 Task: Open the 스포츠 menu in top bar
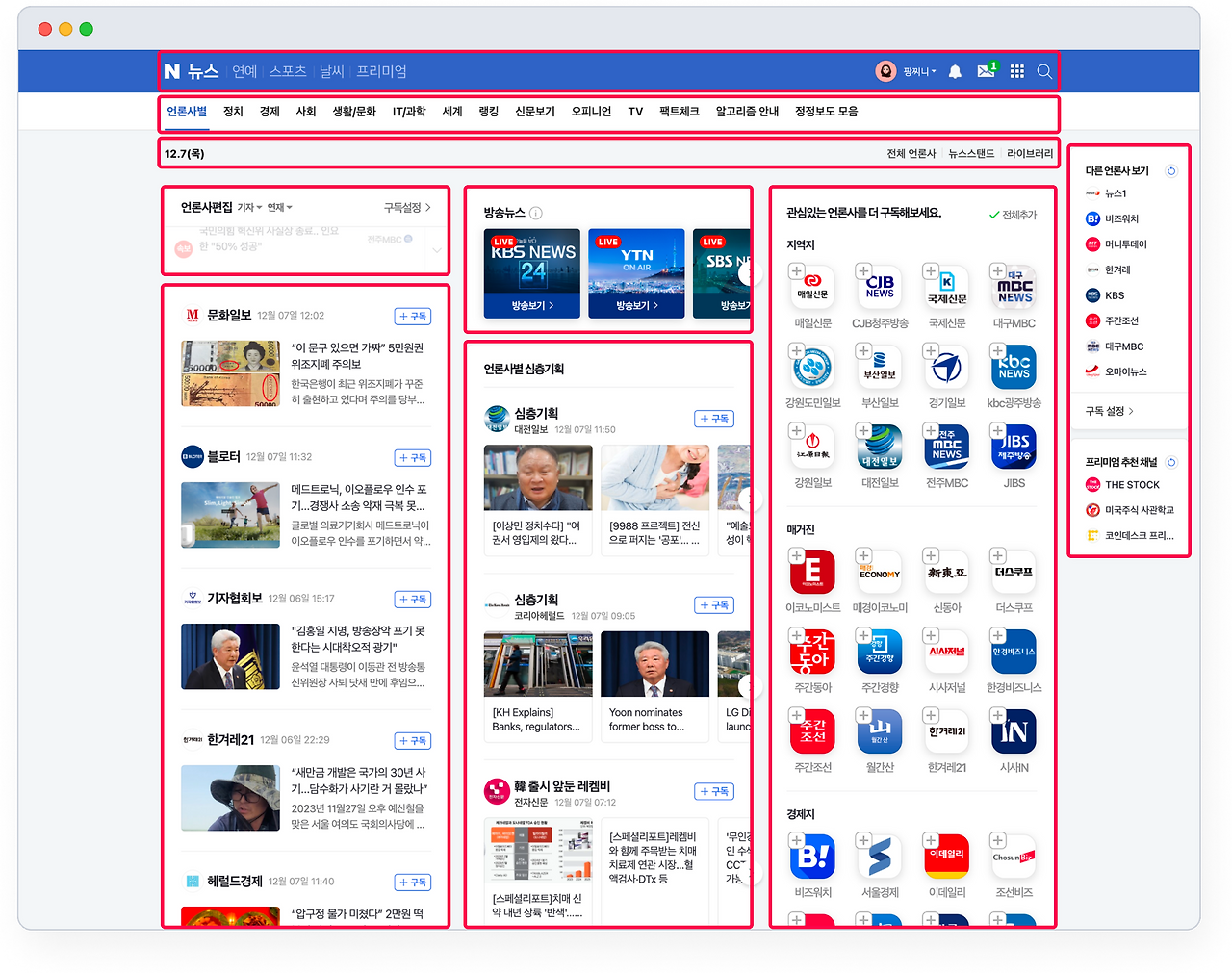point(288,71)
